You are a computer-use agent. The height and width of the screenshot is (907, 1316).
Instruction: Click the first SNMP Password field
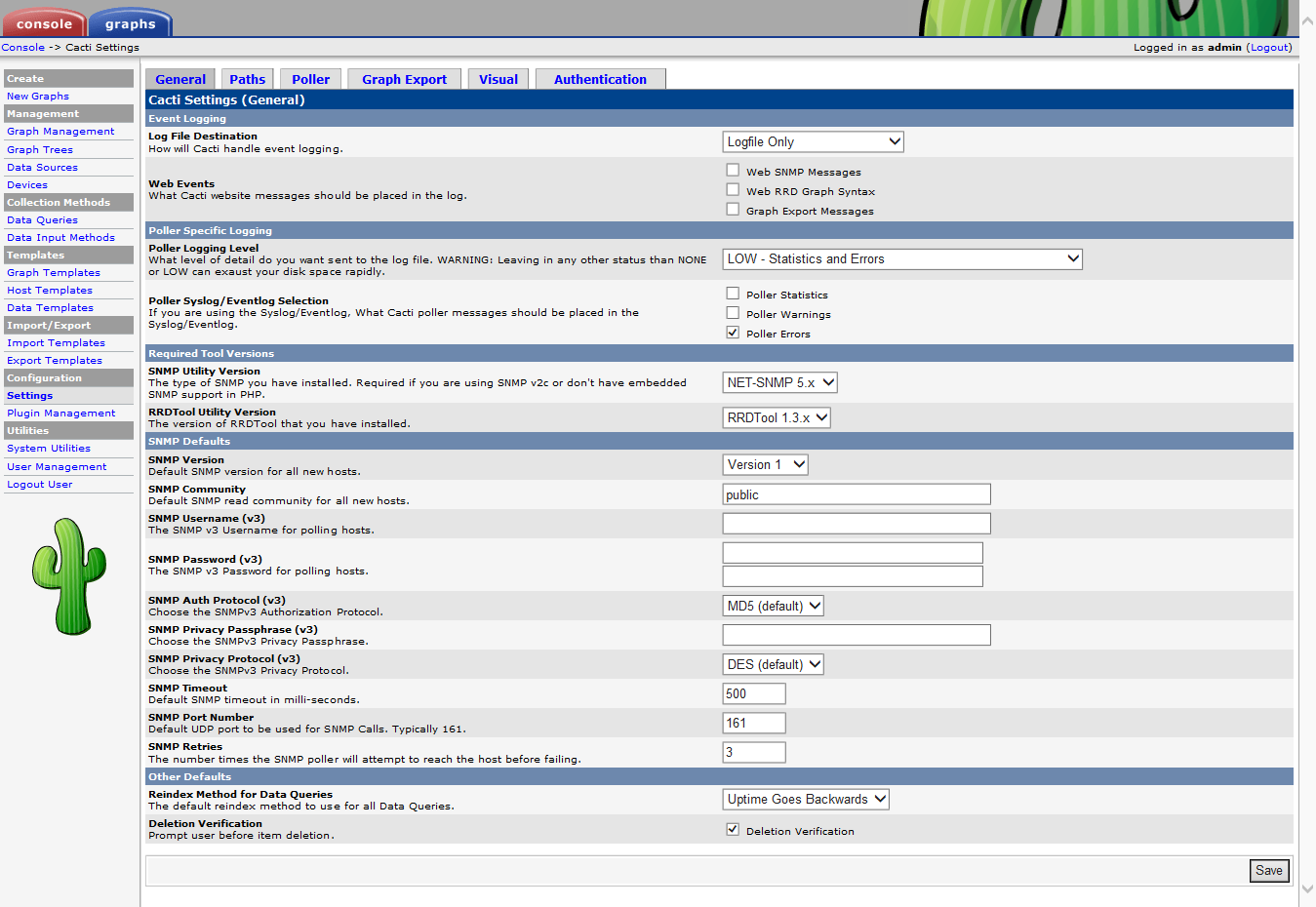853,553
